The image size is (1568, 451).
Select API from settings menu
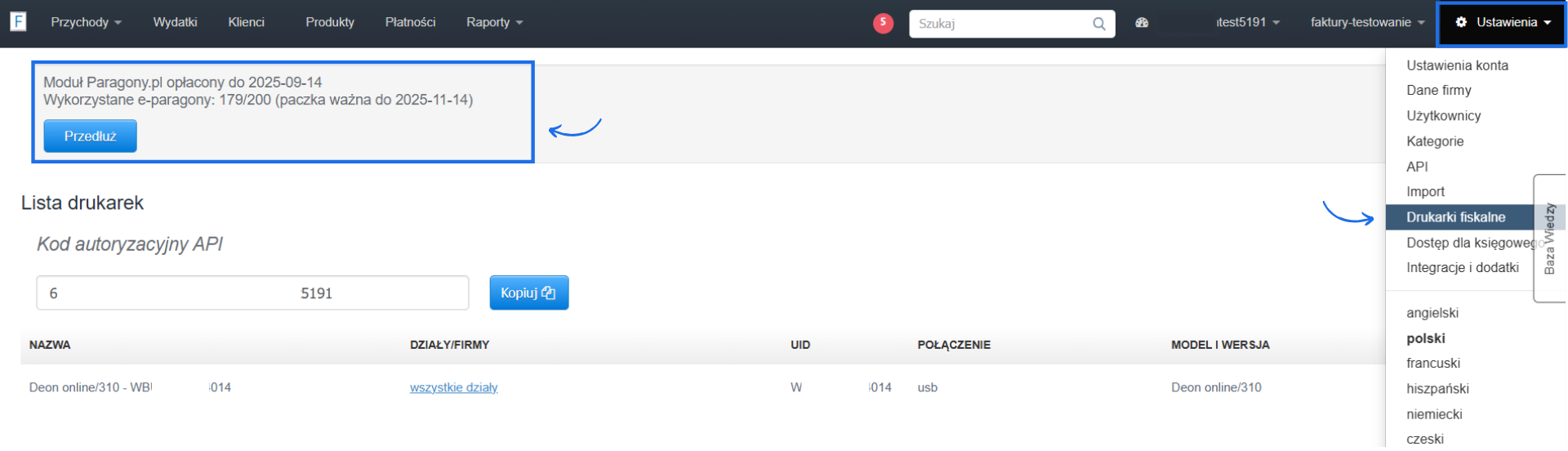(1417, 167)
